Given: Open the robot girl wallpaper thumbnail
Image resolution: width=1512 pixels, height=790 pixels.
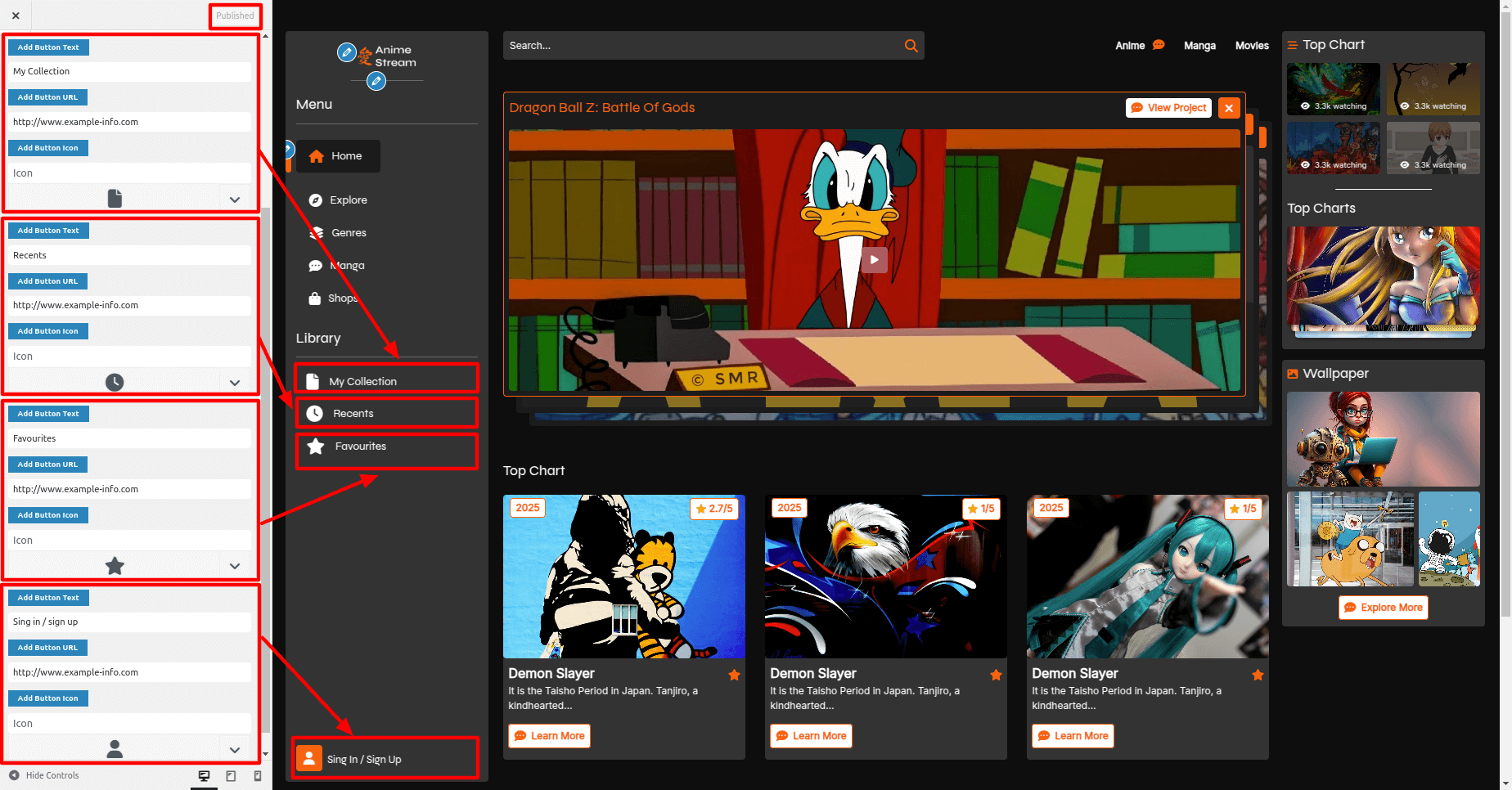Looking at the screenshot, I should (1383, 439).
